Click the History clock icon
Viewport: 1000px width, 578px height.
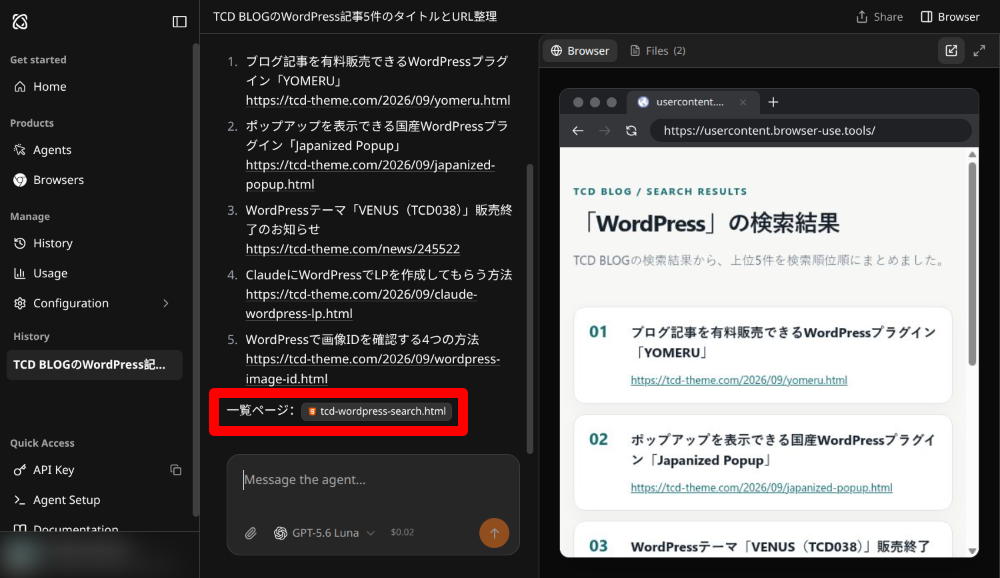(x=20, y=243)
